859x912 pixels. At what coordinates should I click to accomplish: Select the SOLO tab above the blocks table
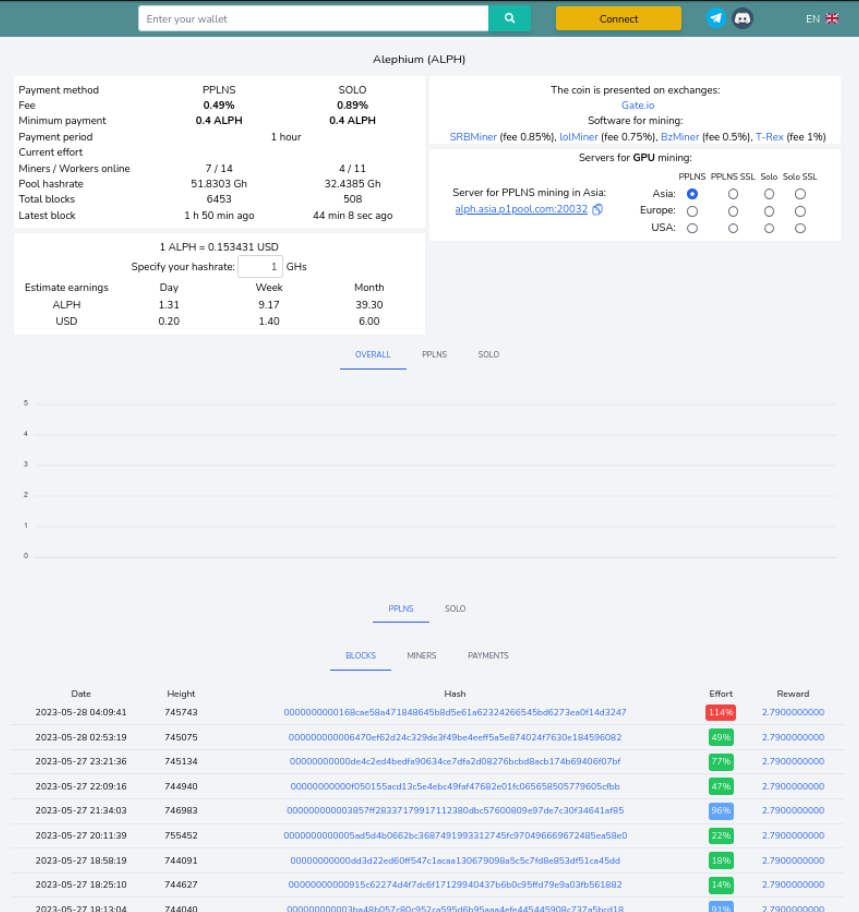(x=455, y=609)
